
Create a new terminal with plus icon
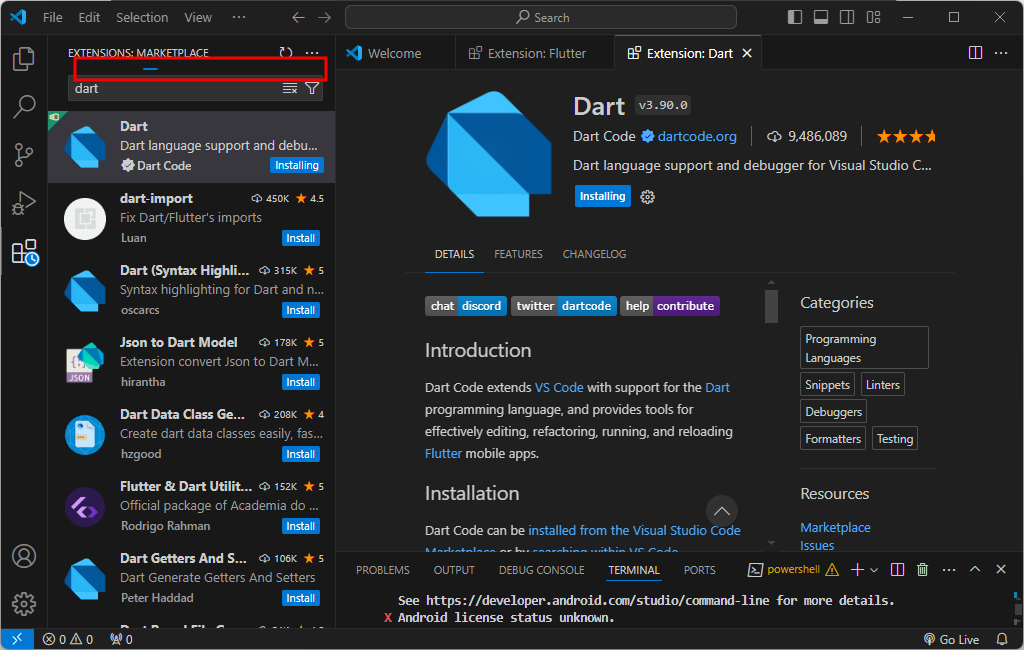click(x=857, y=570)
